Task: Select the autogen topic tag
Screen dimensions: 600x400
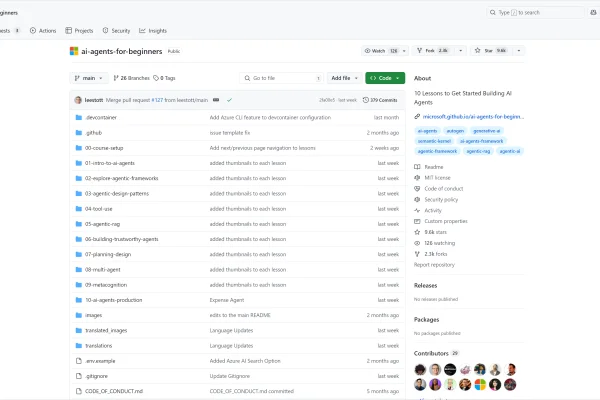Action: 455,131
